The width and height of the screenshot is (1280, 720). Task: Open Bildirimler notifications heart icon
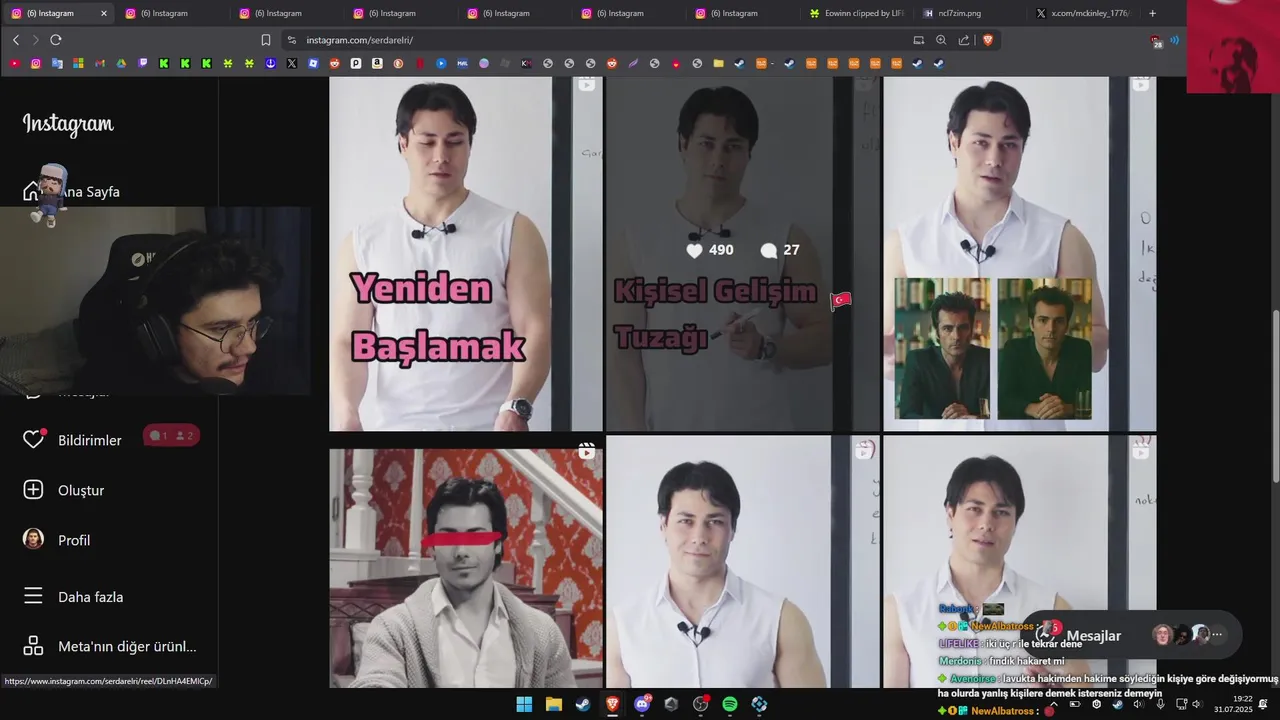34,439
